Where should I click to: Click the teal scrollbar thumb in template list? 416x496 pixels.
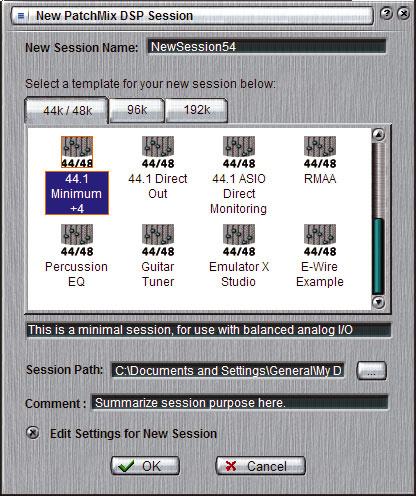(x=378, y=256)
